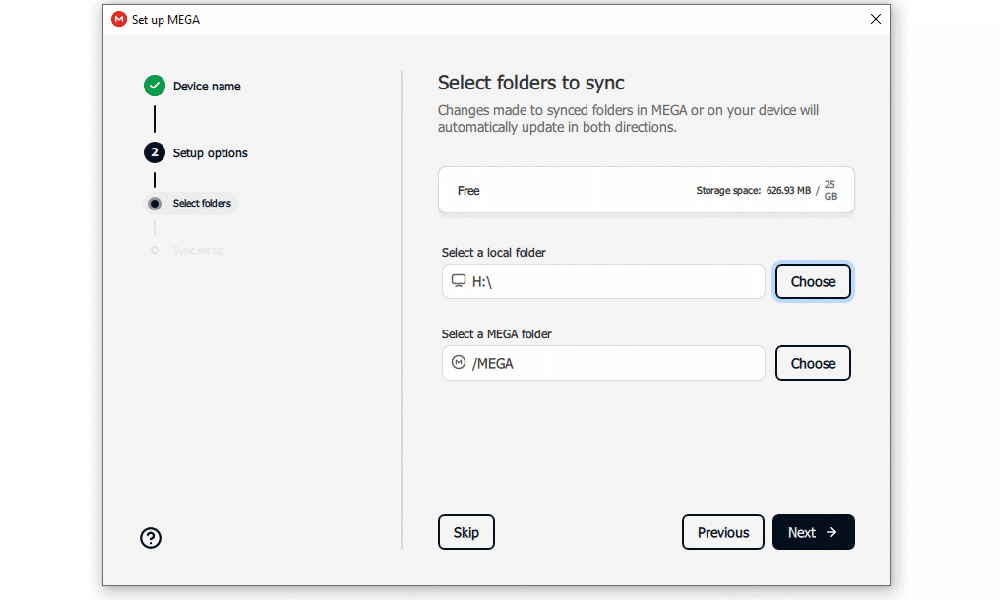Image resolution: width=1000 pixels, height=600 pixels.
Task: Click the computer icon in local folder field
Action: (x=459, y=281)
